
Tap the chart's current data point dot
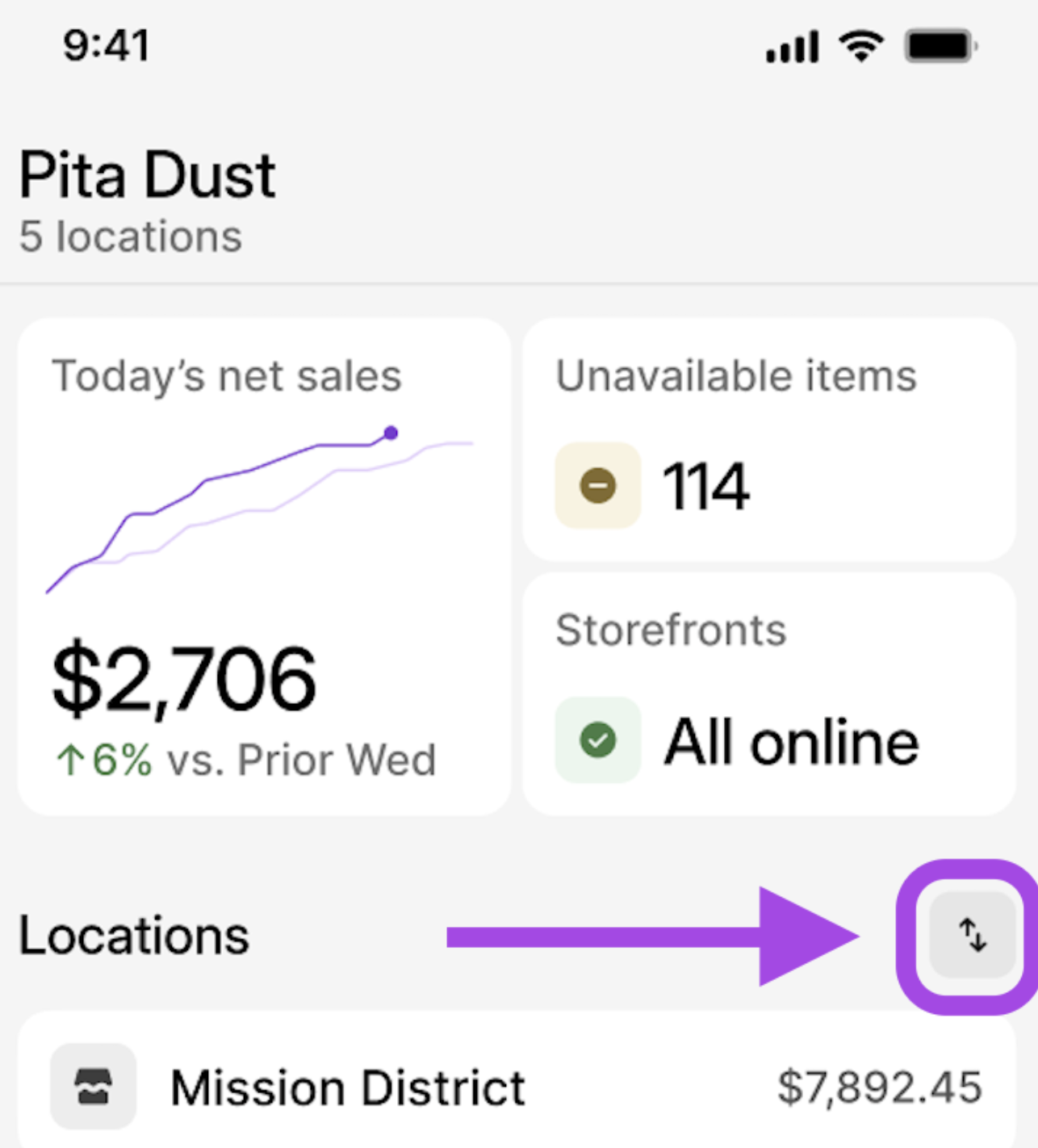[391, 434]
